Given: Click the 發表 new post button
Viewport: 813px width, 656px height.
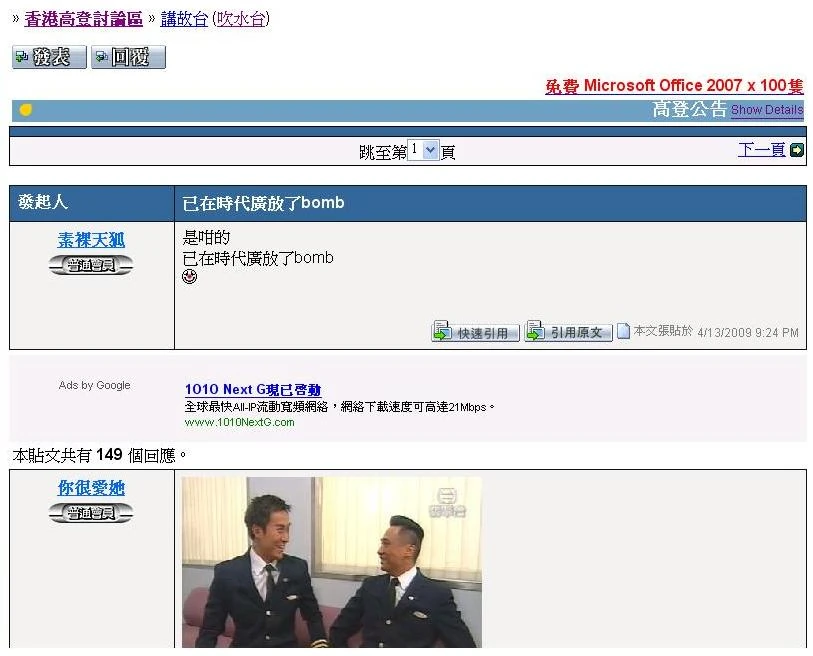Looking at the screenshot, I should pyautogui.click(x=49, y=57).
